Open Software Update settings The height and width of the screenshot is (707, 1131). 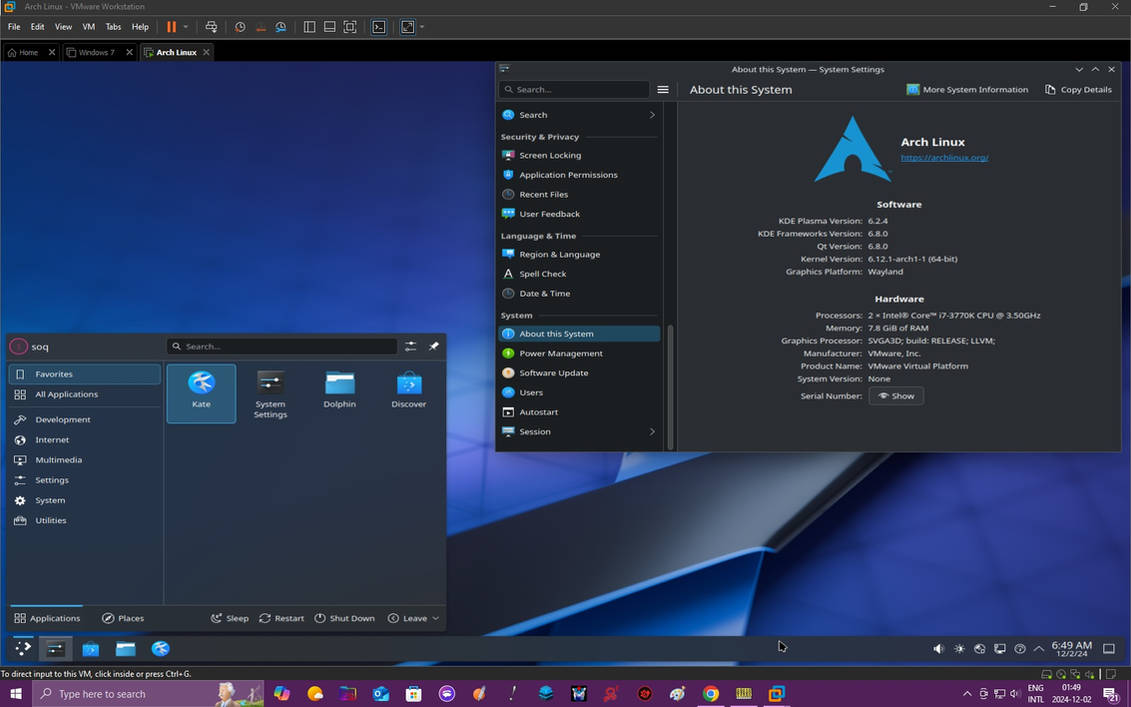[579, 373]
